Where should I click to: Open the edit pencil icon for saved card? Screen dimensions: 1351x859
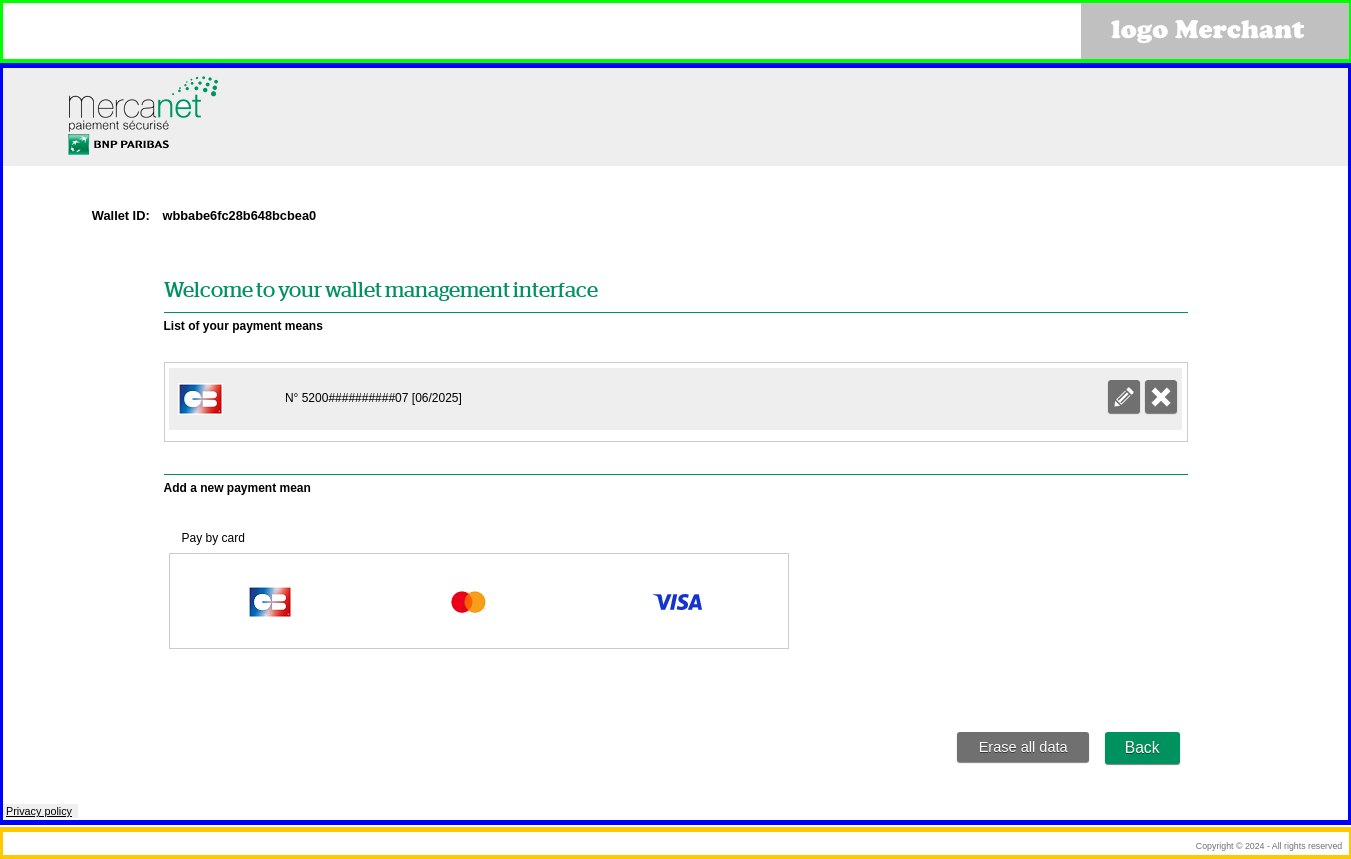[1123, 397]
